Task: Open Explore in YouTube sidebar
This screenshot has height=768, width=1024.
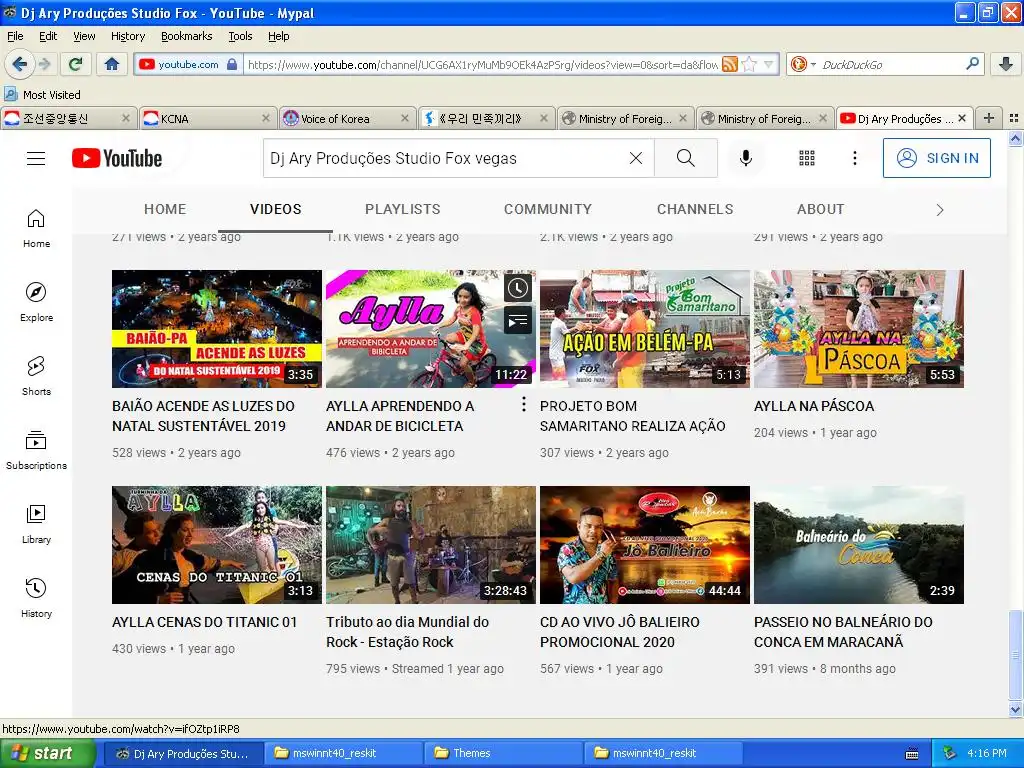Action: coord(37,302)
